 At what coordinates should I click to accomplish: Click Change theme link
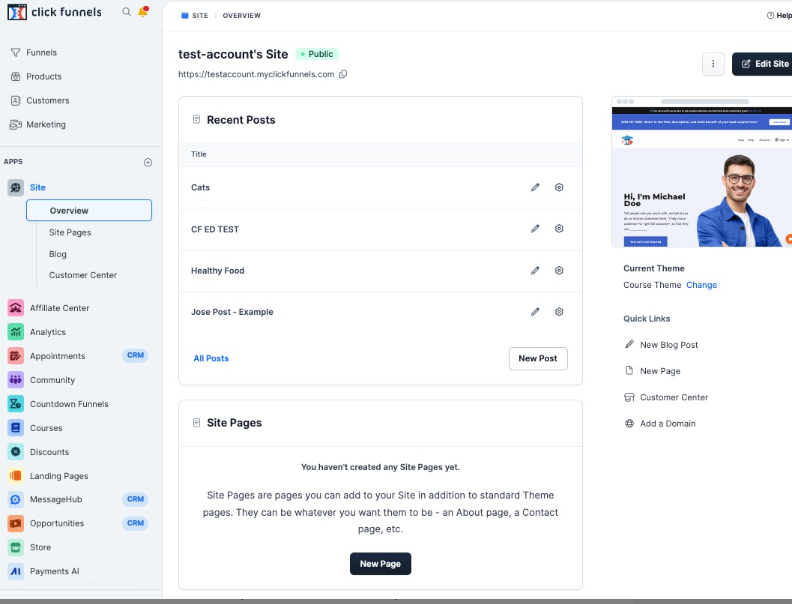point(702,285)
